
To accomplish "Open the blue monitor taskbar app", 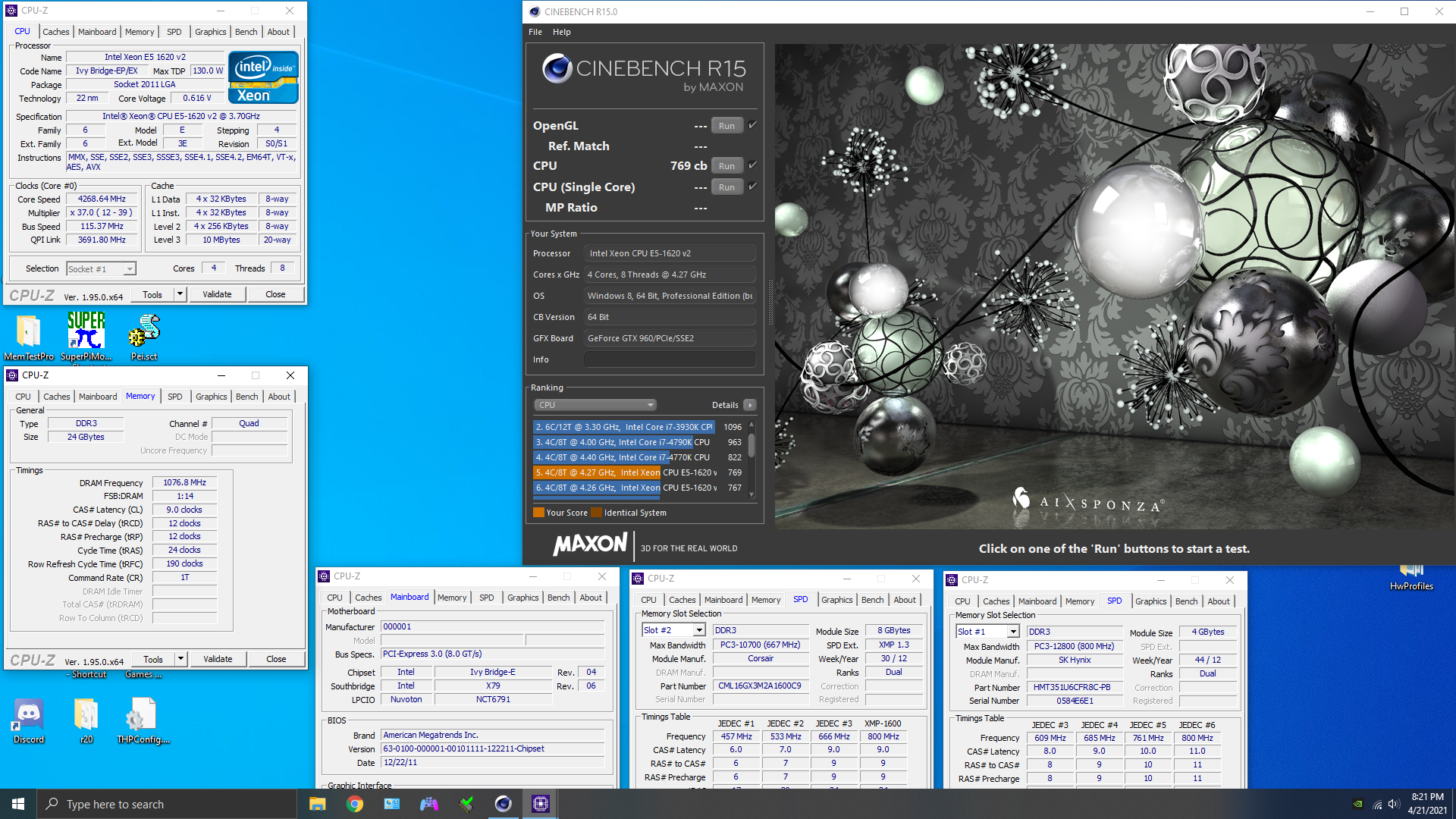I will (392, 804).
